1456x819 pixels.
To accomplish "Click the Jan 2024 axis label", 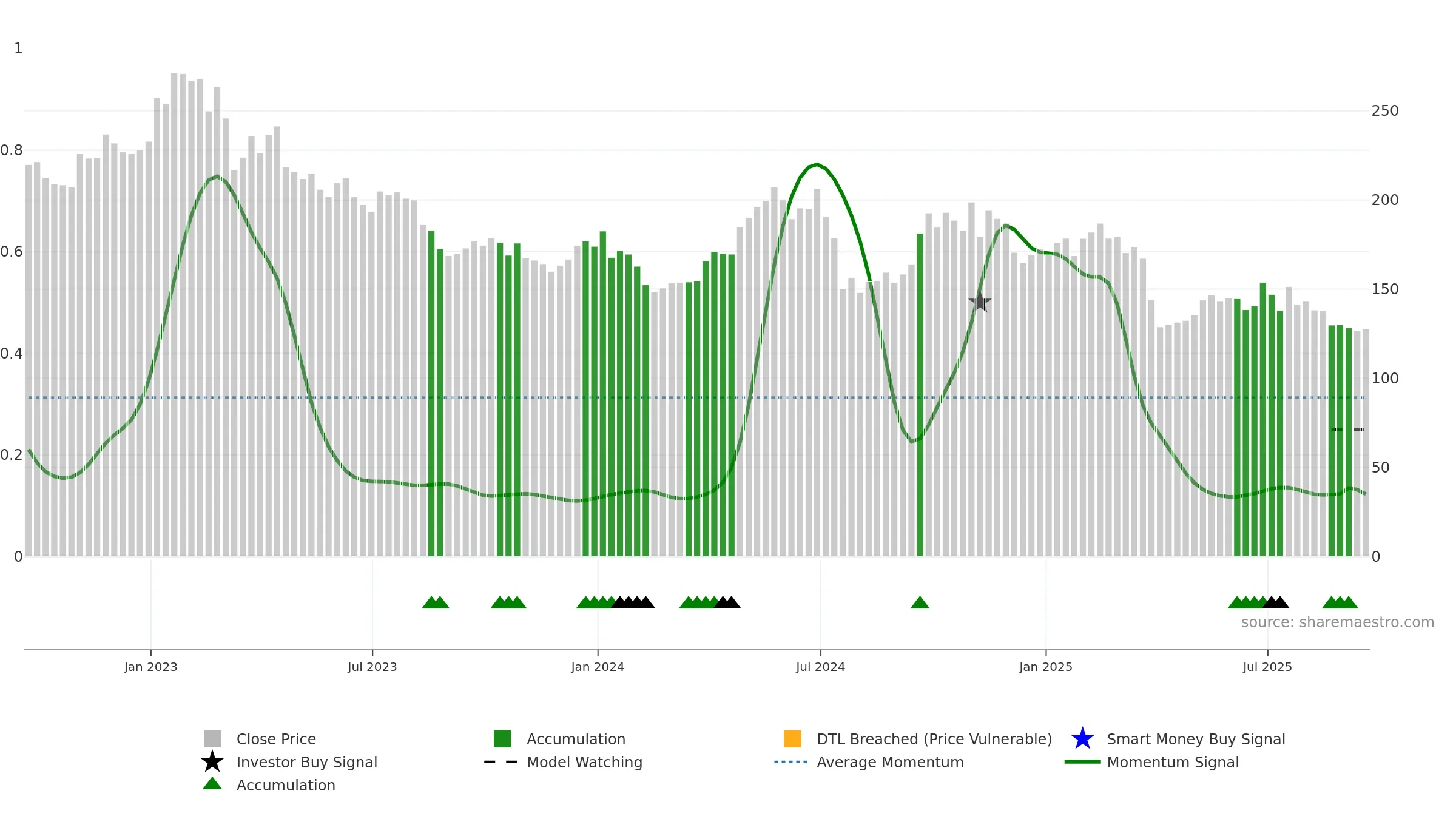I will coord(598,667).
